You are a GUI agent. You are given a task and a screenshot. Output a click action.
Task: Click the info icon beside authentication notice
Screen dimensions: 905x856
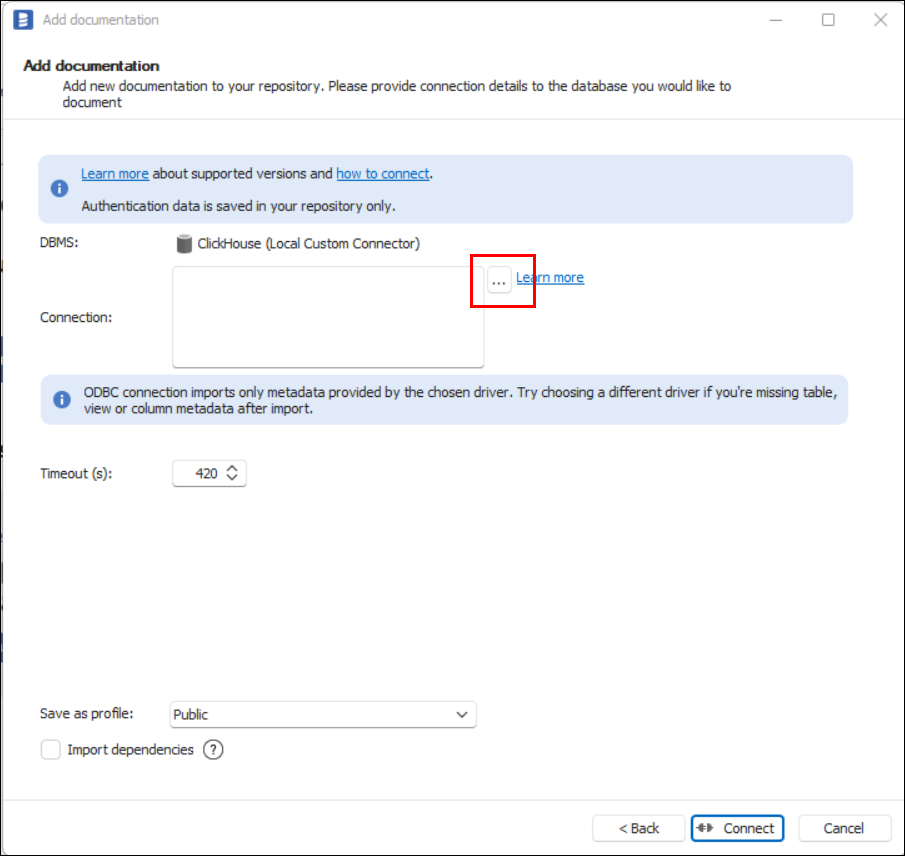tap(61, 188)
